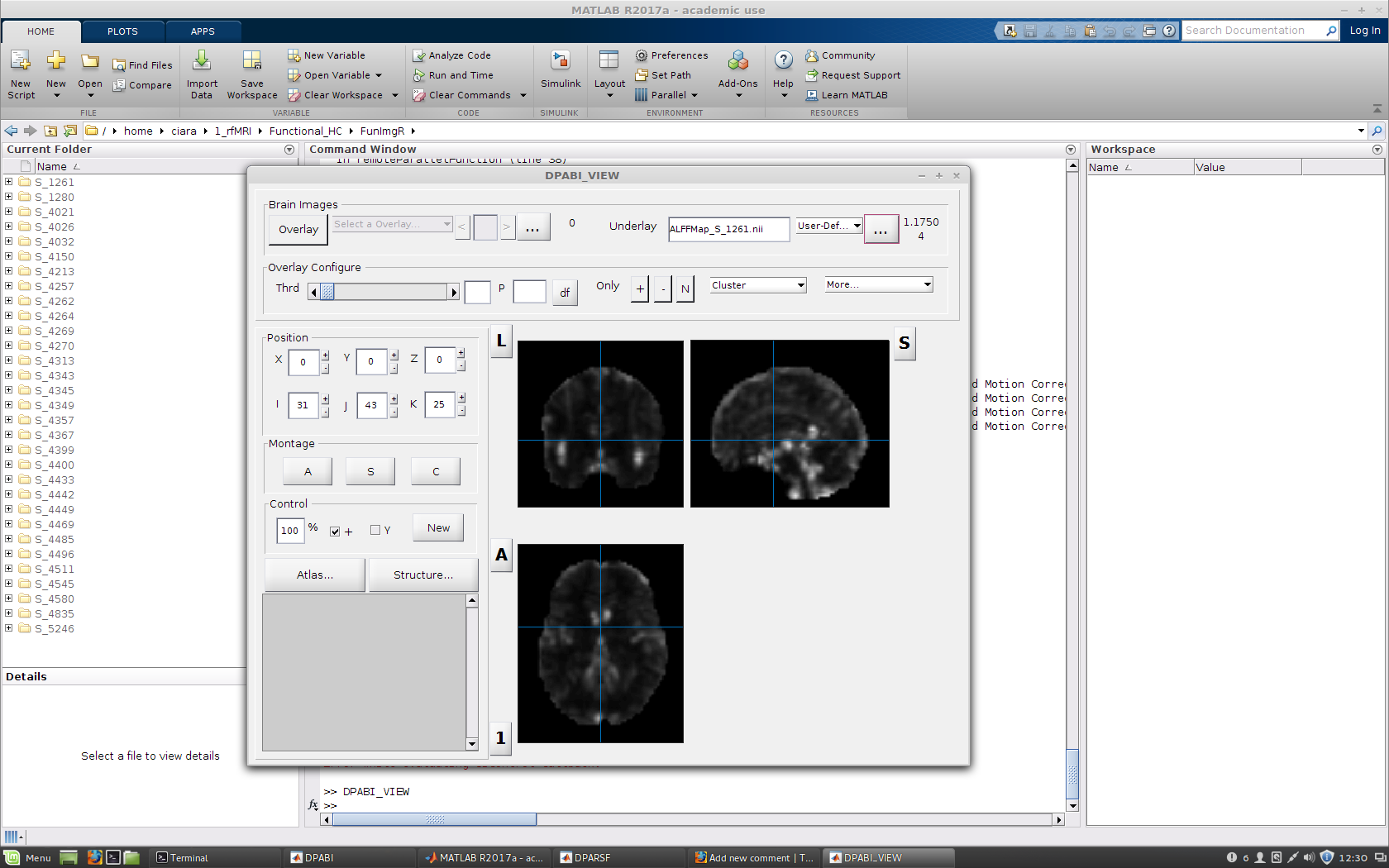
Task: Open the Cluster dropdown
Action: click(758, 285)
